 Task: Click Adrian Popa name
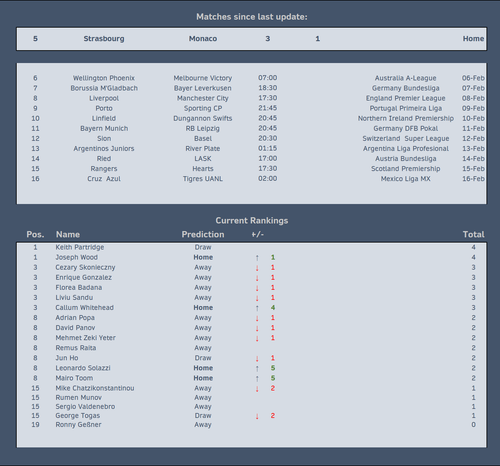(x=75, y=318)
